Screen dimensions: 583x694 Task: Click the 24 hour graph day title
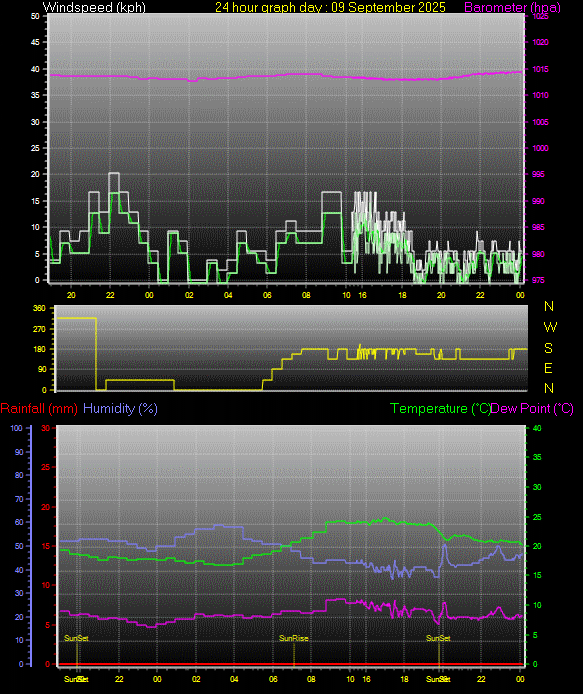pyautogui.click(x=330, y=7)
